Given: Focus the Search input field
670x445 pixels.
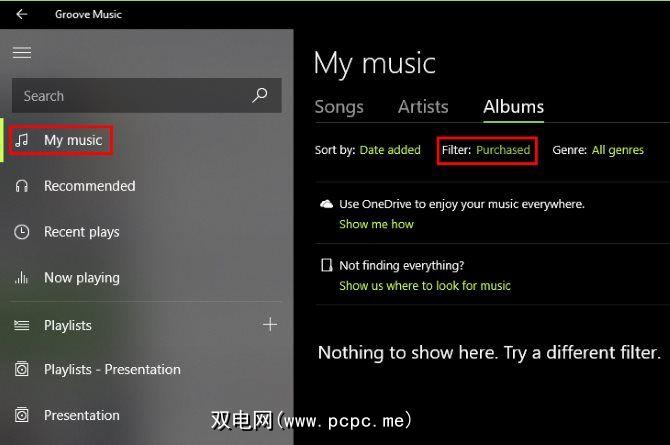Looking at the screenshot, I should 147,95.
